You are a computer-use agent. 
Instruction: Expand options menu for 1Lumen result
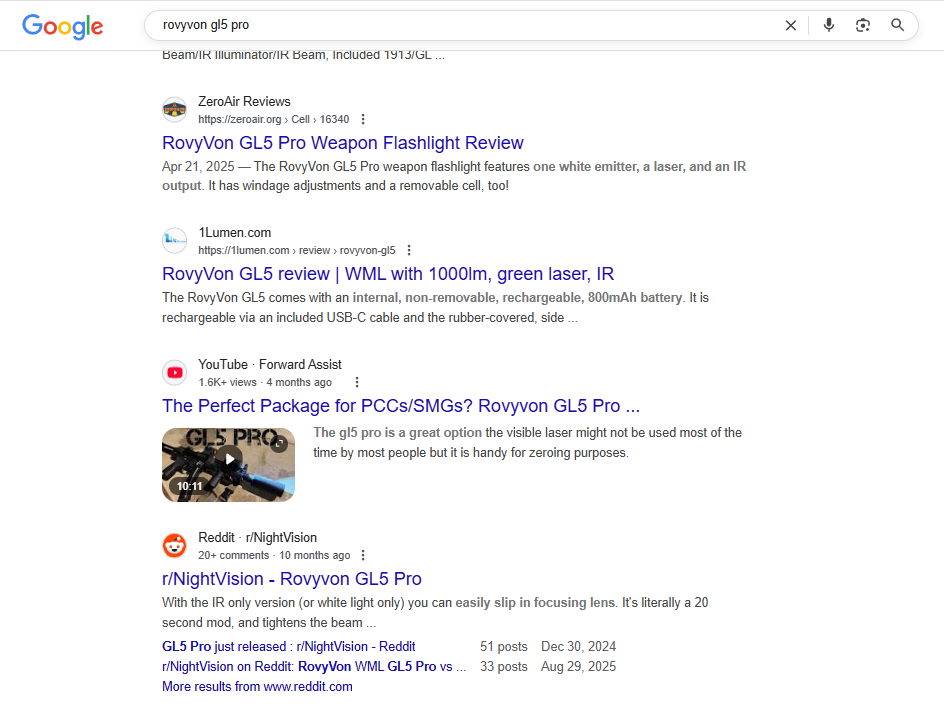[409, 250]
